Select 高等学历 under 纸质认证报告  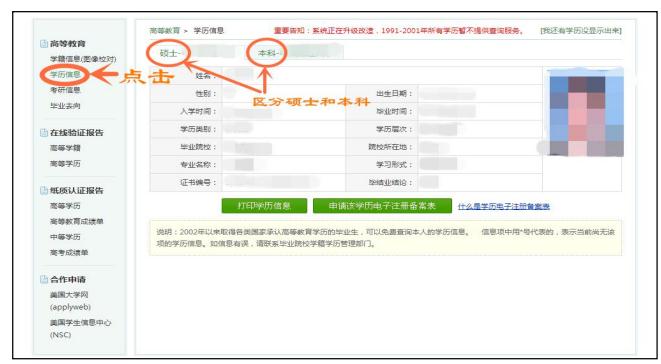[65, 206]
